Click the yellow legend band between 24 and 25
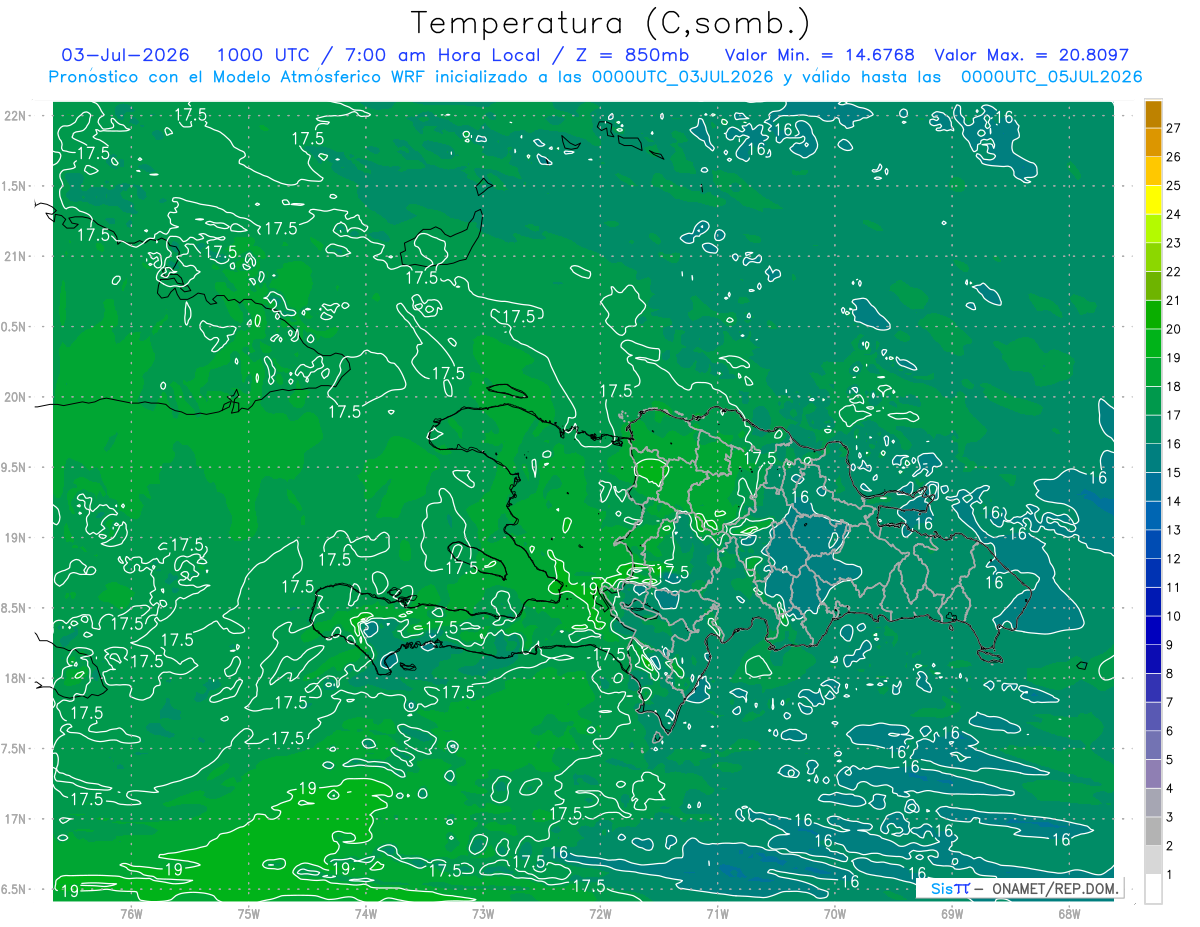This screenshot has width=1200, height=927. pos(1153,200)
